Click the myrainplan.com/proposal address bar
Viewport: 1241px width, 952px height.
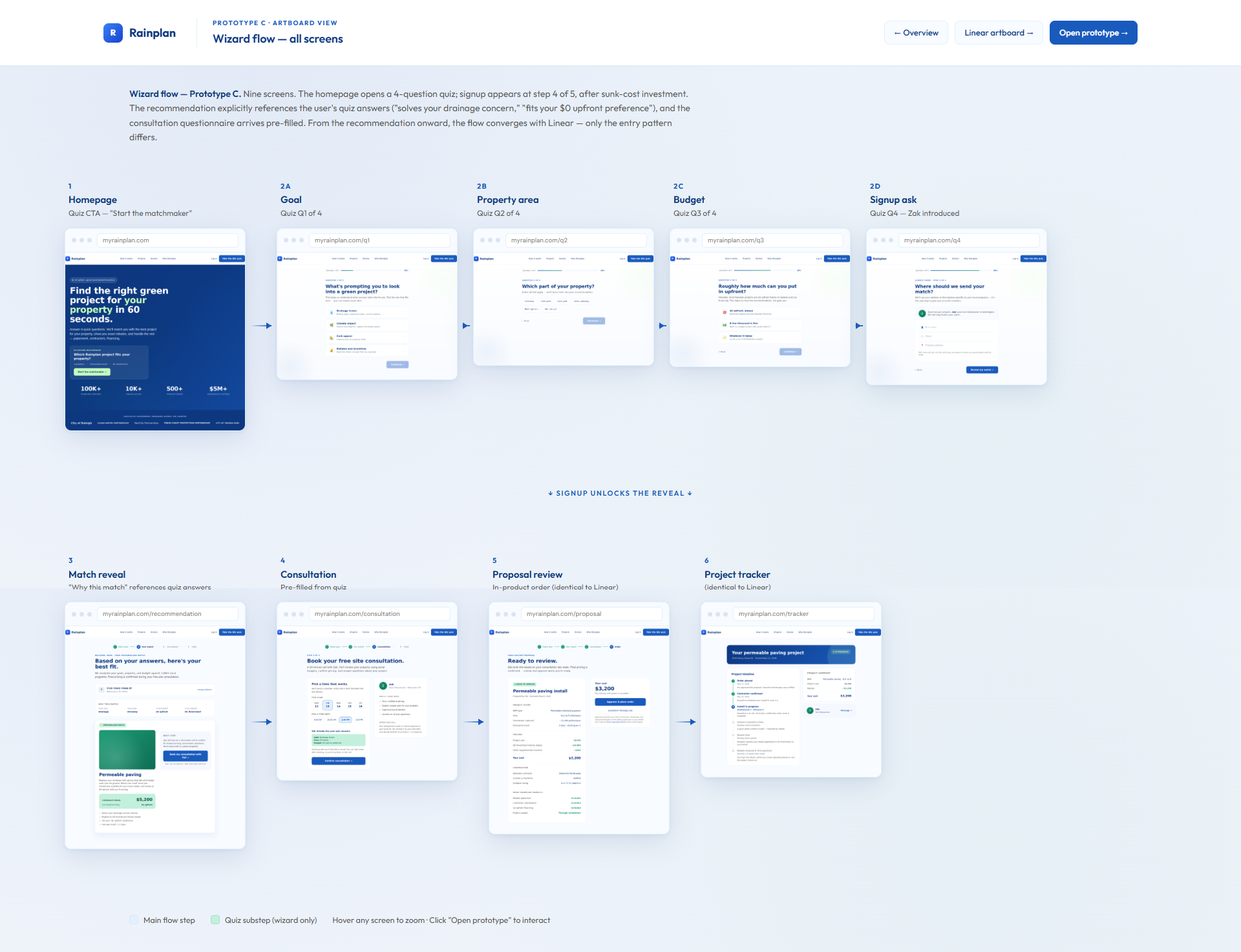(x=591, y=614)
